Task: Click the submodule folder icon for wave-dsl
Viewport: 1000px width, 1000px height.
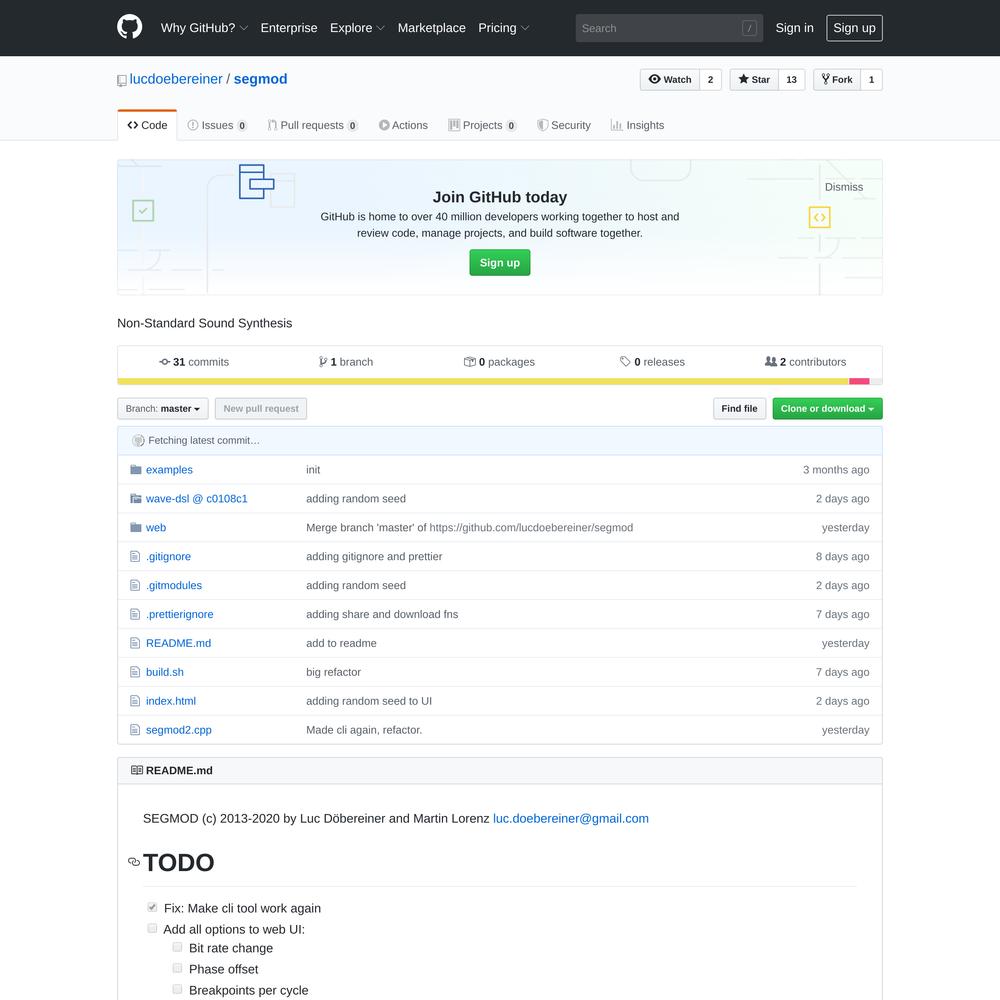Action: (135, 498)
